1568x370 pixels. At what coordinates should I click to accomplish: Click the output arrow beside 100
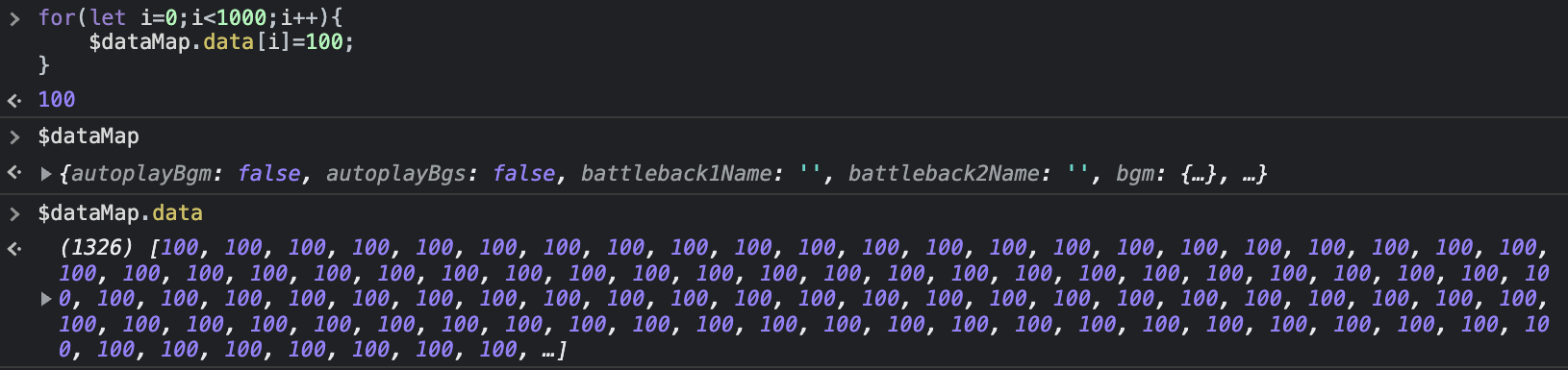[x=14, y=100]
